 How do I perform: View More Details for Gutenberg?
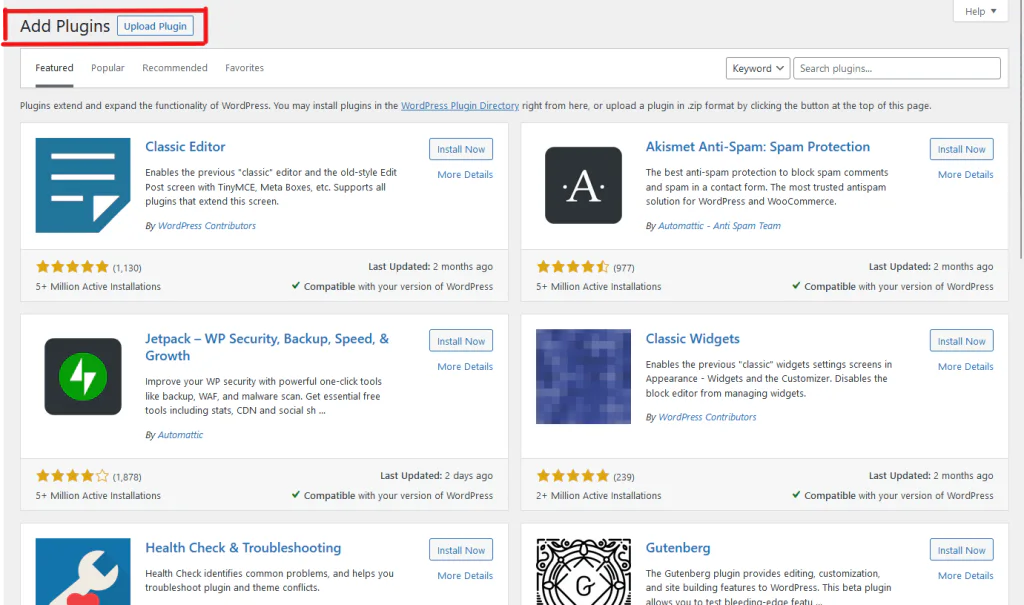tap(965, 576)
